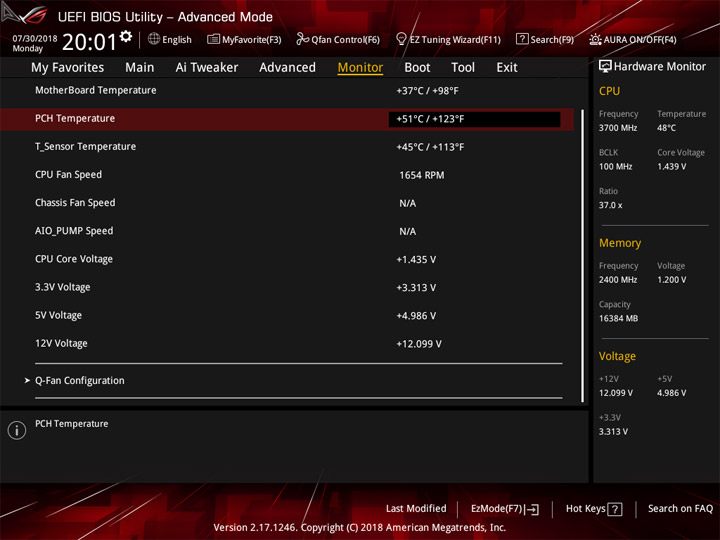Select CPU Fan Speed row
The height and width of the screenshot is (540, 720).
[x=287, y=175]
